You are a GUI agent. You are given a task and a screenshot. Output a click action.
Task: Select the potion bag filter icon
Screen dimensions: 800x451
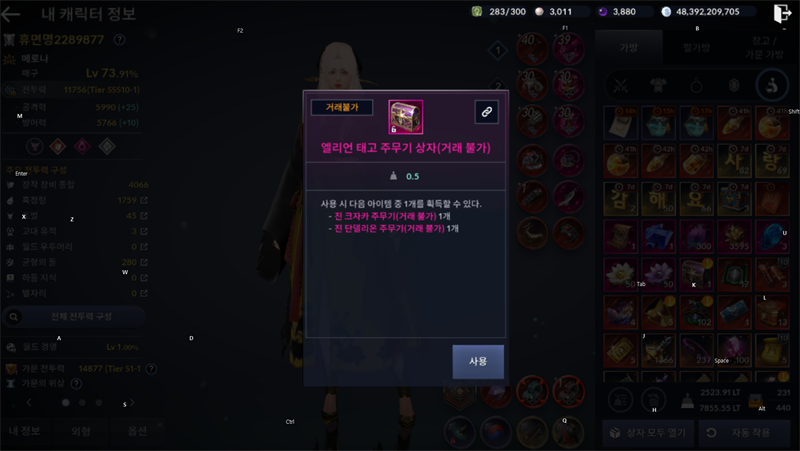pyautogui.click(x=771, y=86)
